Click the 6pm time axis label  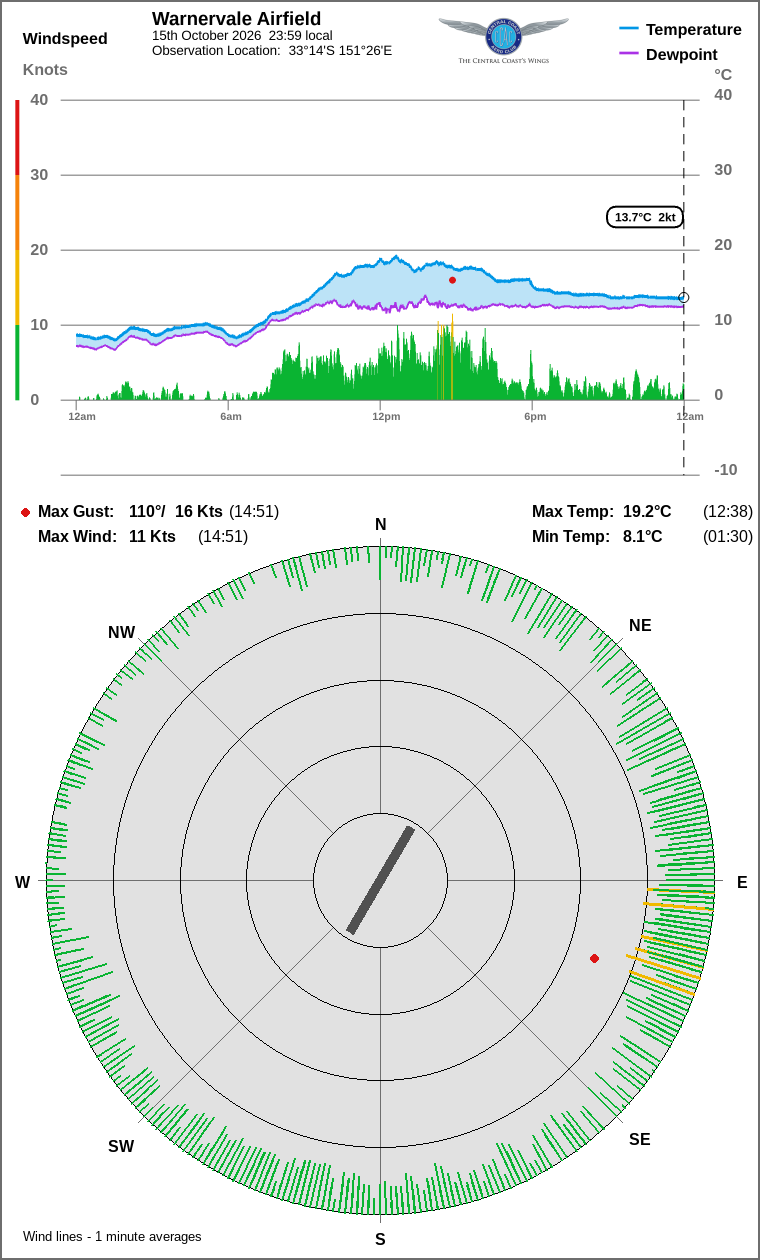(535, 416)
